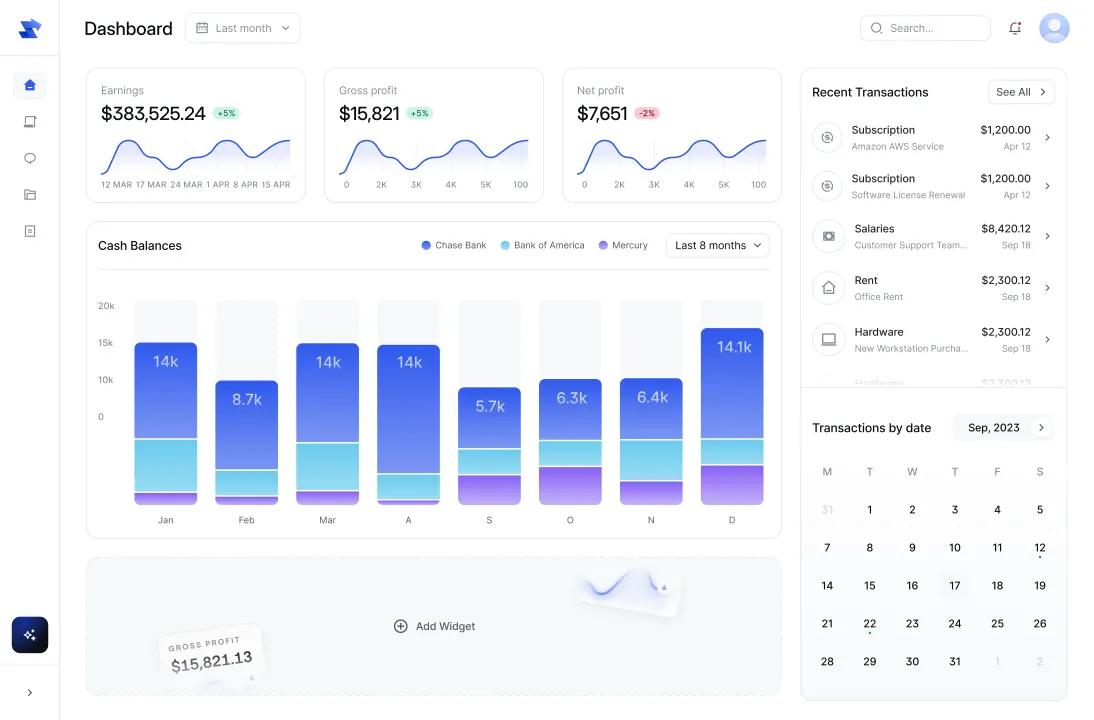This screenshot has height=720, width=1094.
Task: Click the December bar in Cash Balances chart
Action: click(x=732, y=416)
